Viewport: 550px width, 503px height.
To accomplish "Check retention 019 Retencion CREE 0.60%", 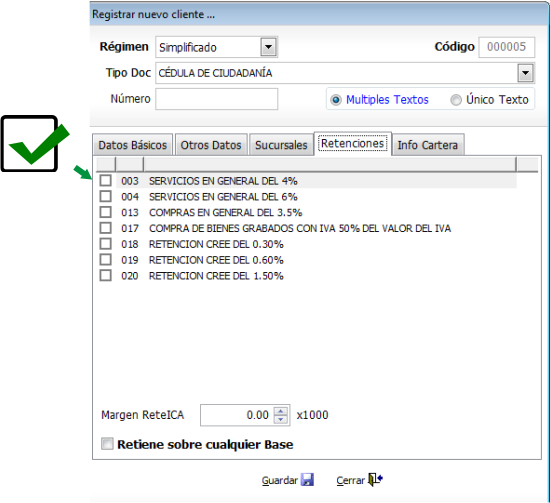I will (x=106, y=260).
